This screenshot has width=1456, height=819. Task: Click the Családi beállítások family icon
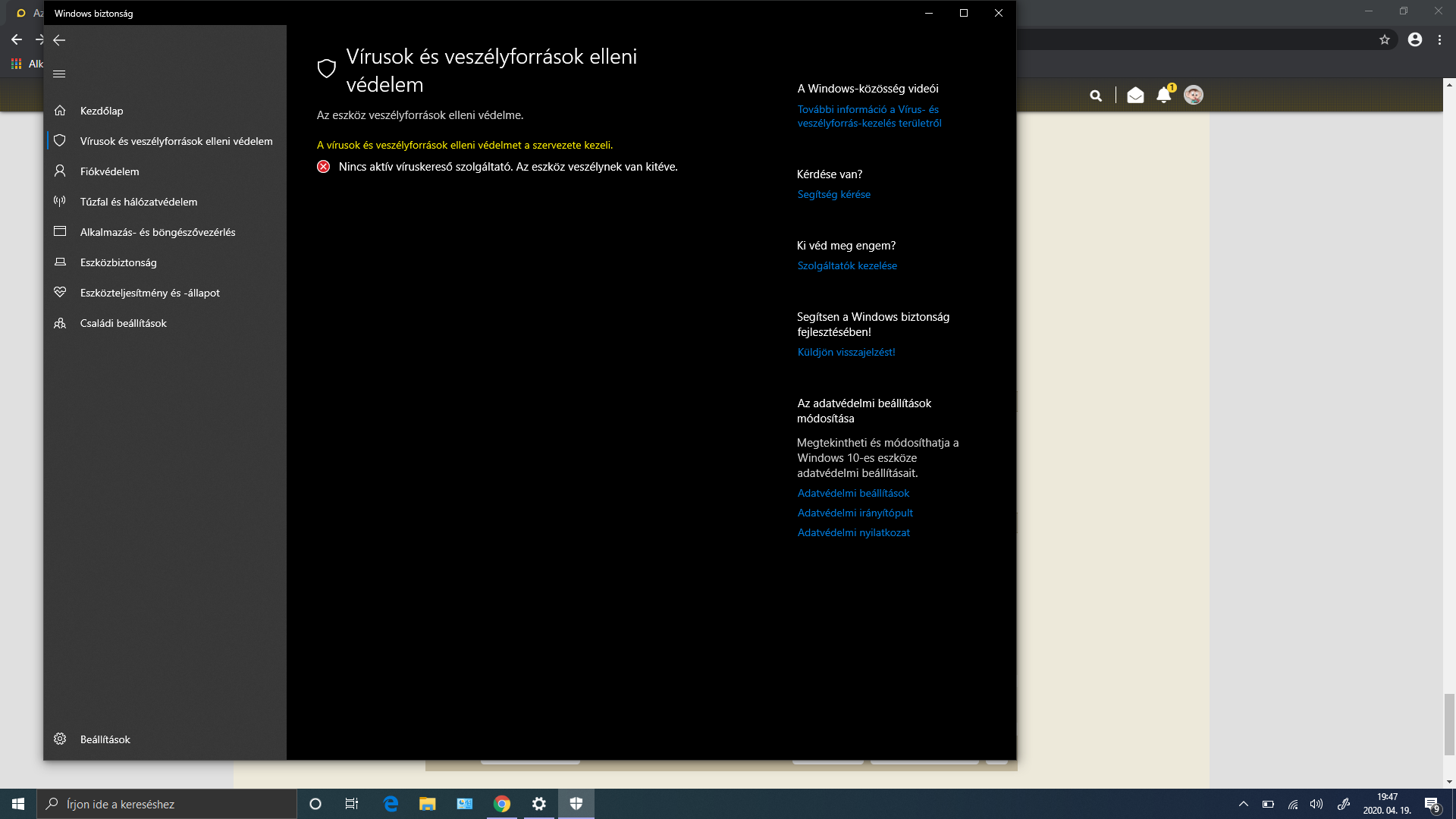[60, 323]
